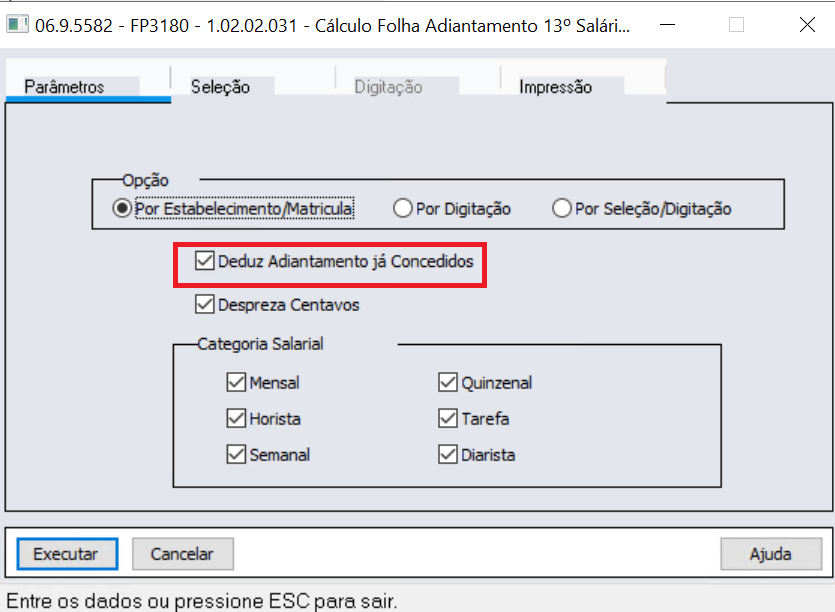Open help with the Ajuda button
The width and height of the screenshot is (835, 612).
pos(771,554)
